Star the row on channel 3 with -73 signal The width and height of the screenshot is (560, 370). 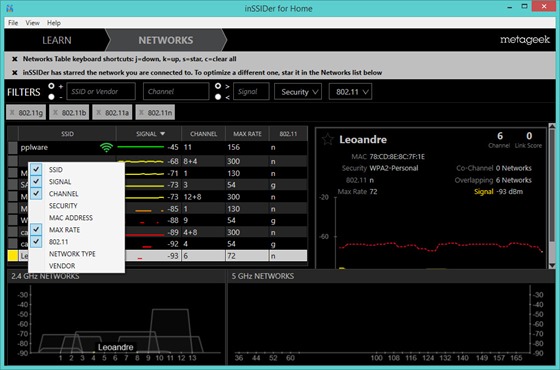13,185
